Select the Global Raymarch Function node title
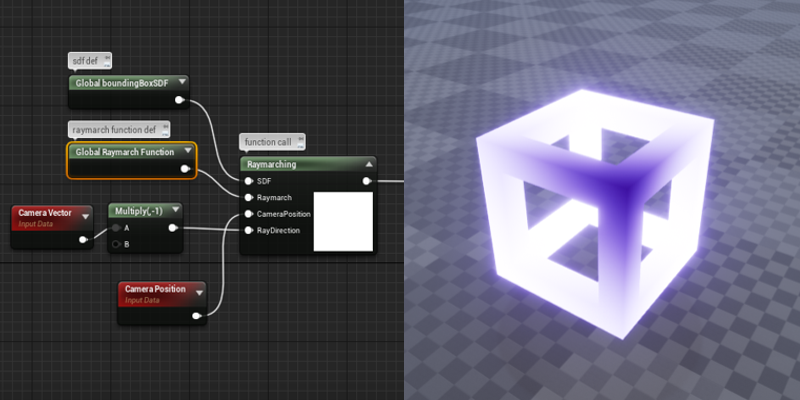Viewport: 800px width, 400px height. (x=125, y=152)
